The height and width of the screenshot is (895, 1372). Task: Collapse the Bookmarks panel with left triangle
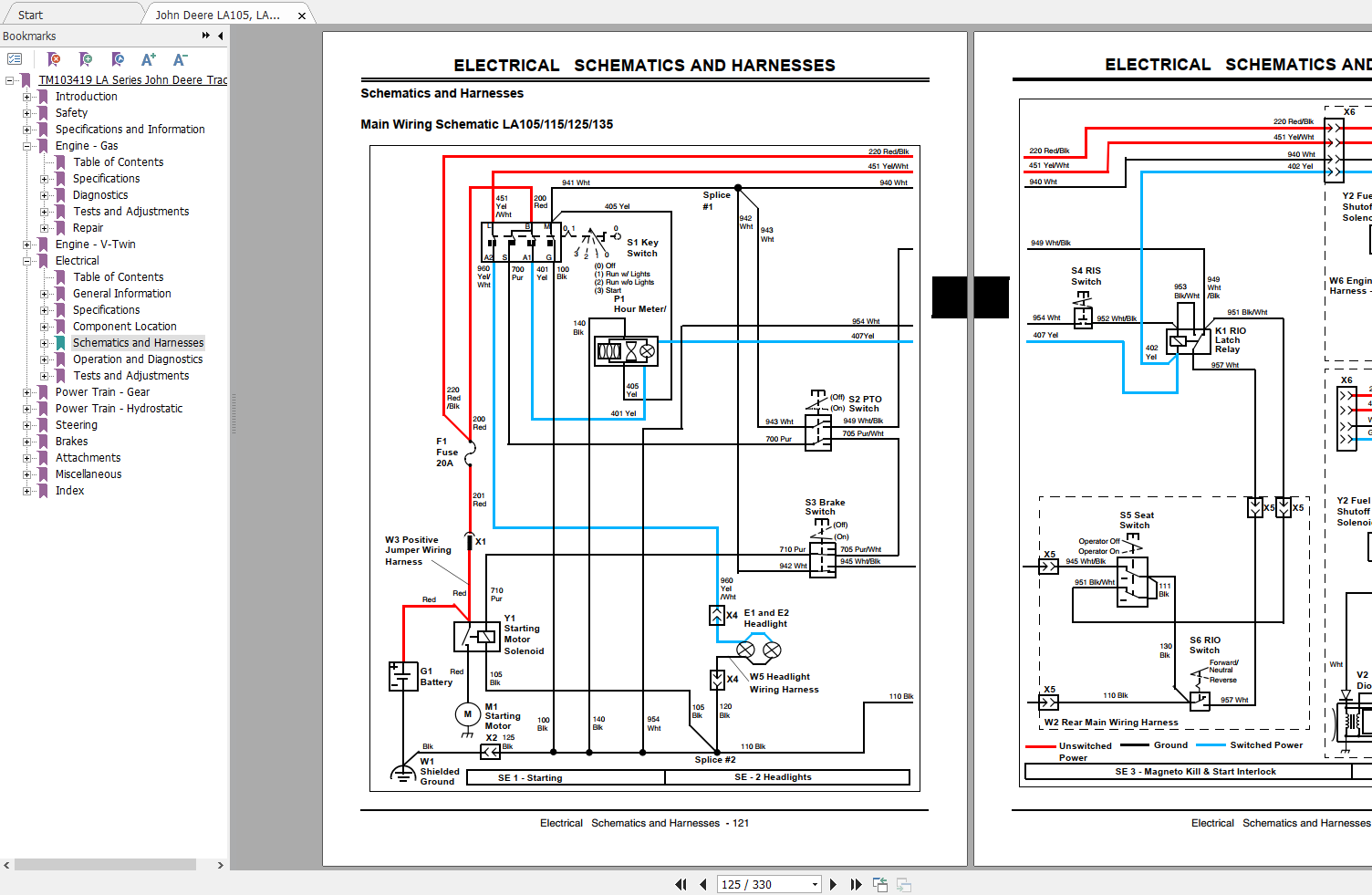(x=220, y=36)
